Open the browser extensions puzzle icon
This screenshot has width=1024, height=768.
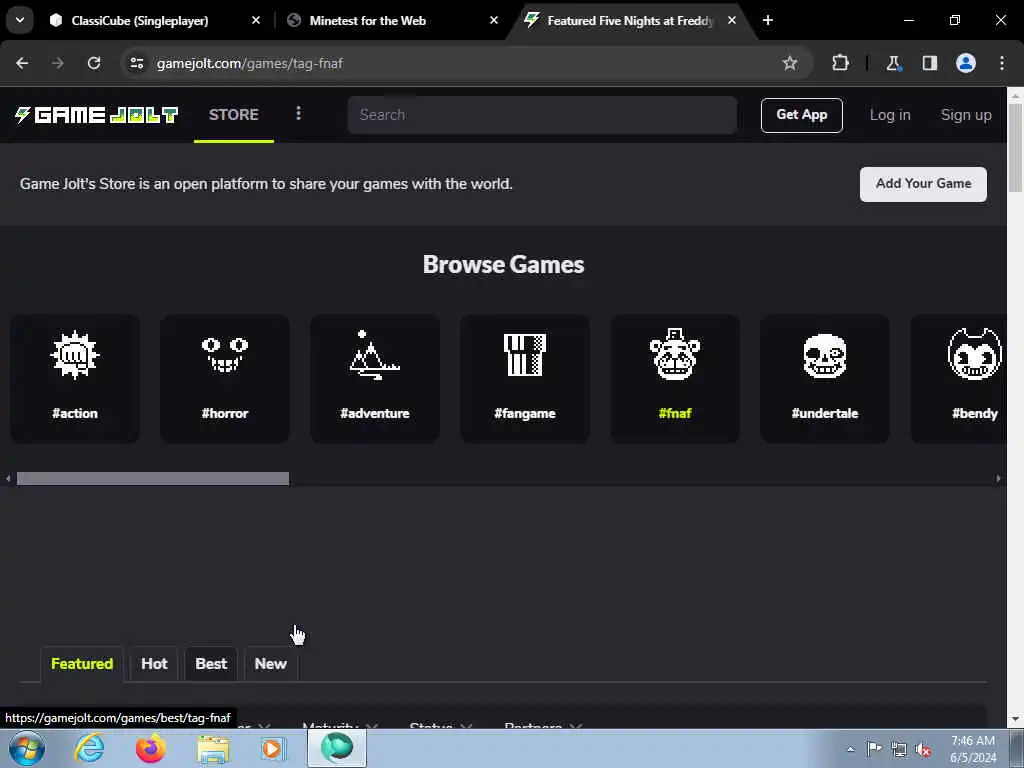point(840,63)
